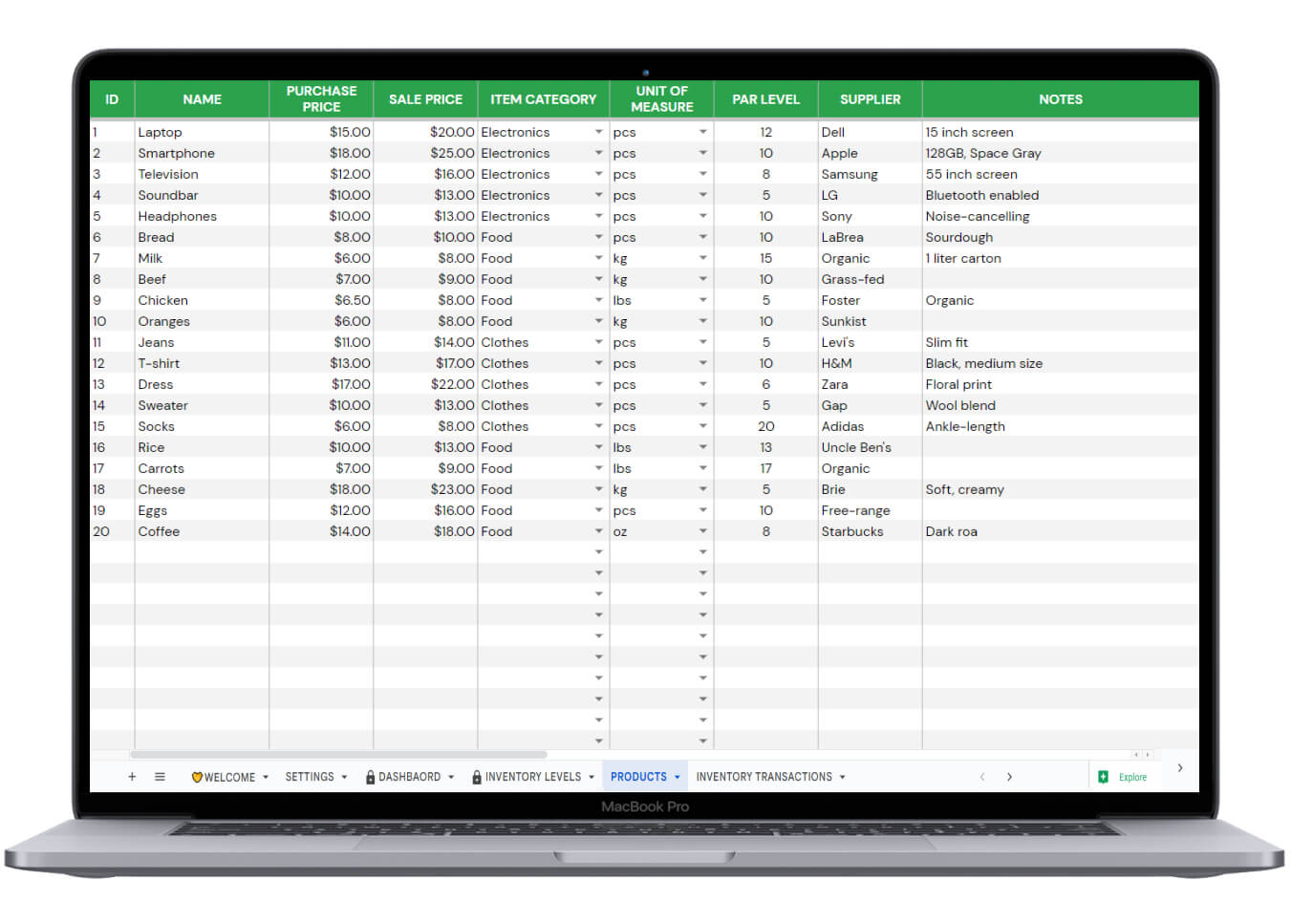Select the Black, medium size note
The image size is (1291, 924).
click(x=1061, y=363)
